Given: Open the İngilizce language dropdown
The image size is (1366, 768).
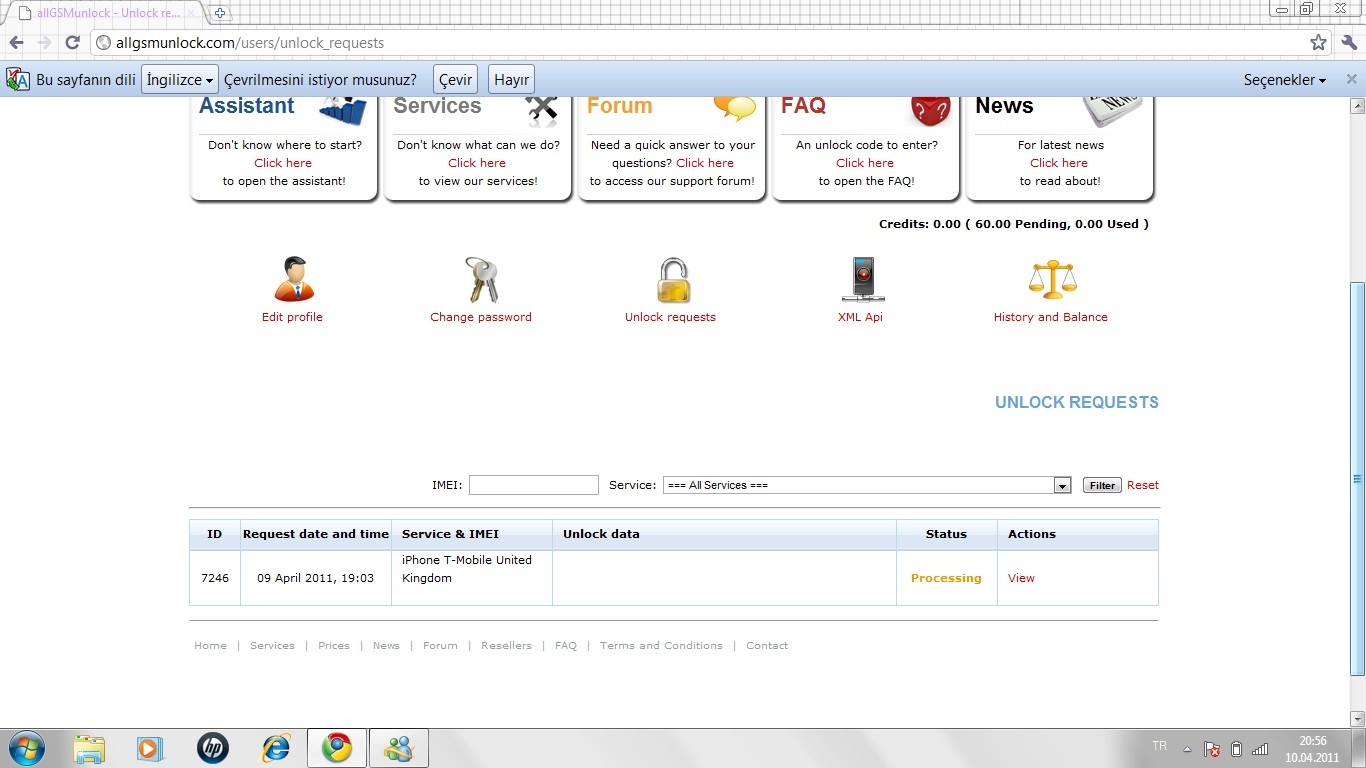Looking at the screenshot, I should [x=180, y=80].
